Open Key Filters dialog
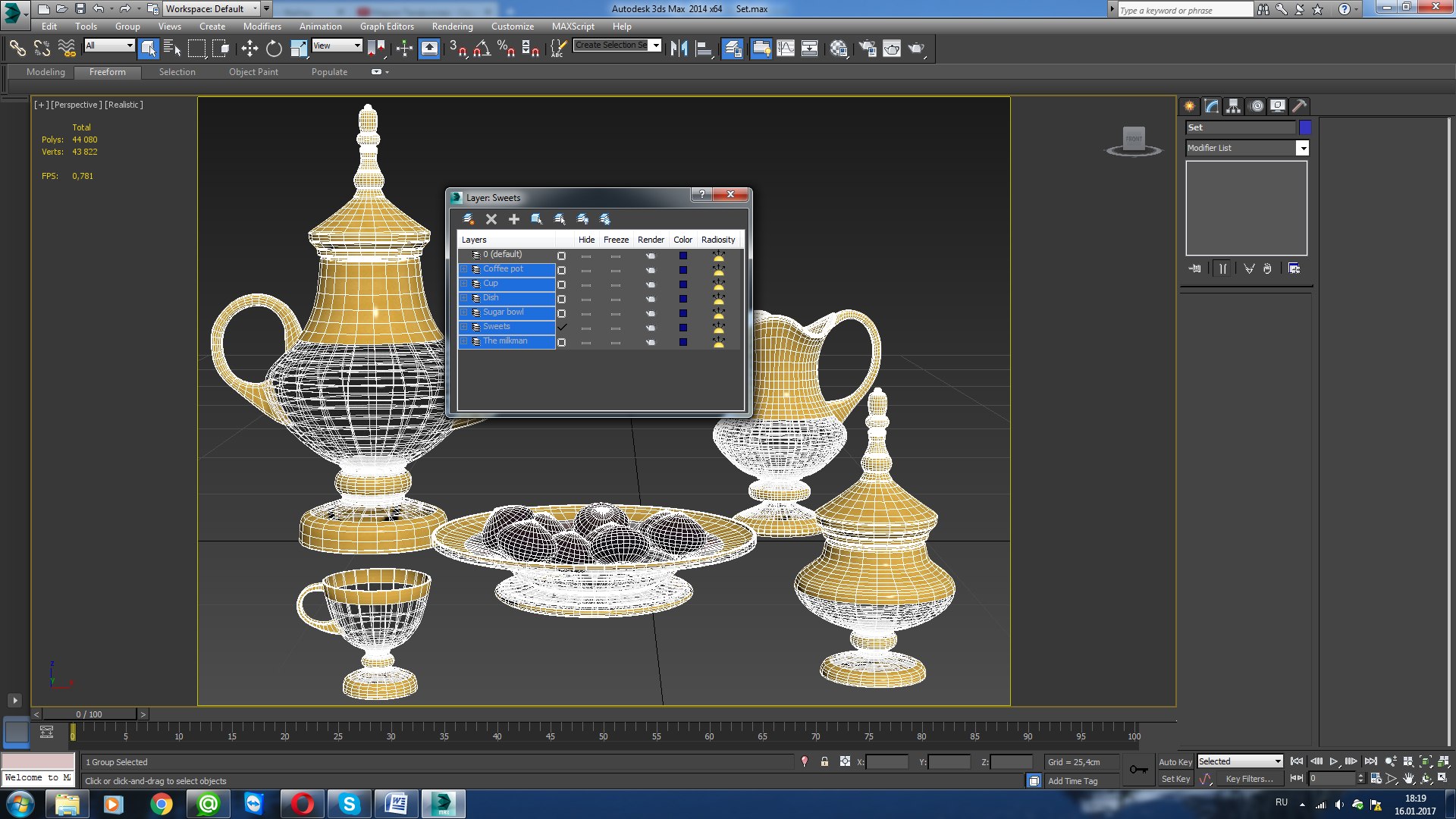Viewport: 1456px width, 819px height. point(1248,779)
